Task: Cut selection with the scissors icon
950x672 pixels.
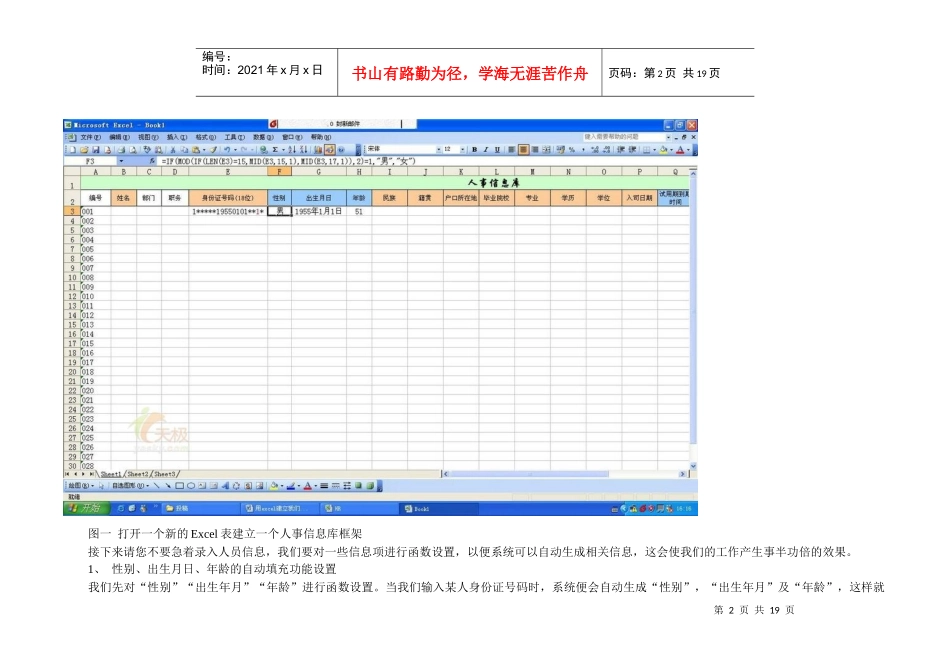Action: 173,150
